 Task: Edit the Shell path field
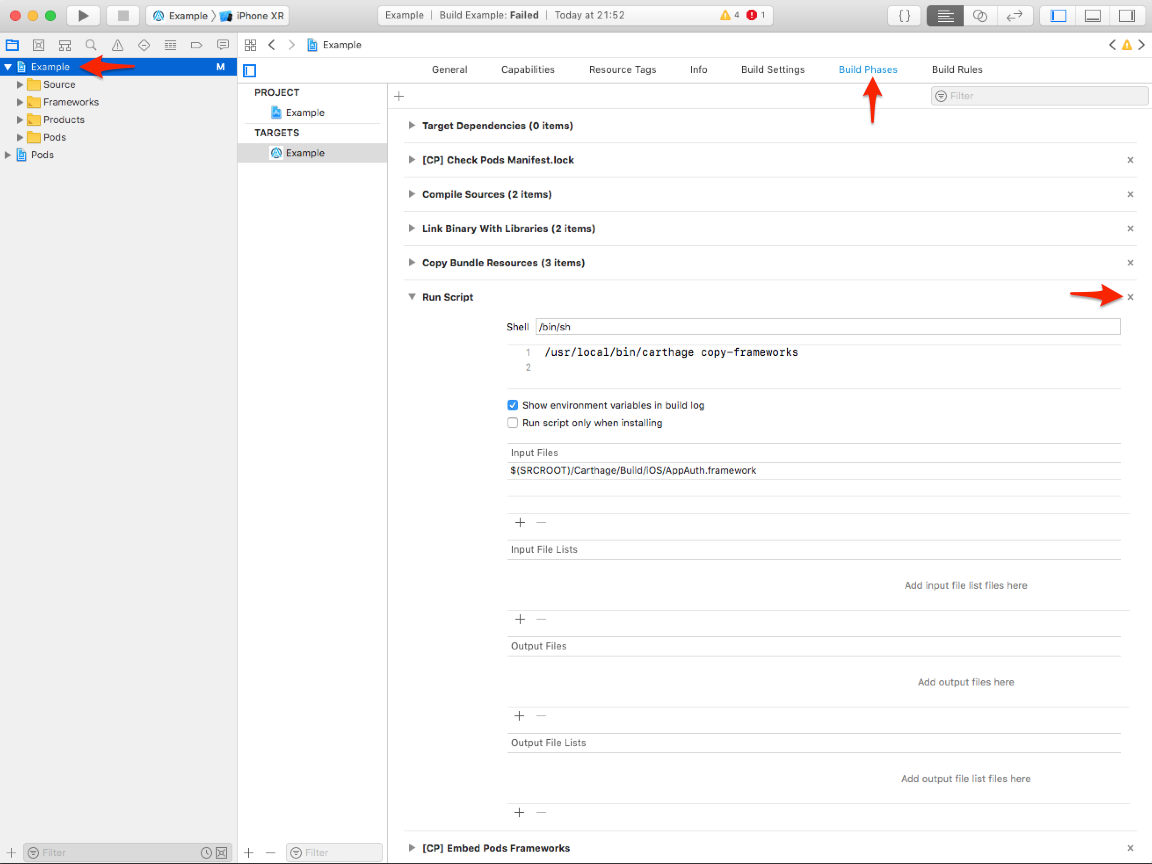[x=828, y=327]
